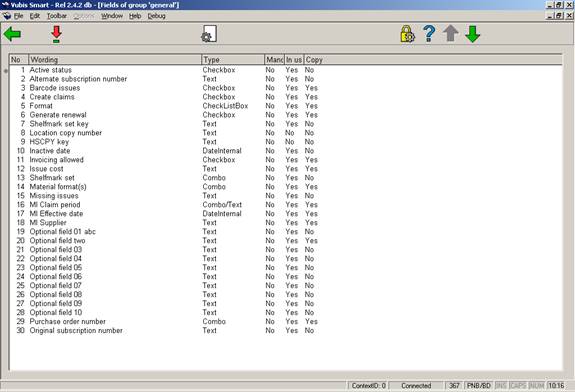The width and height of the screenshot is (575, 392).
Task: Click the green down arrow icon
Action: point(472,34)
